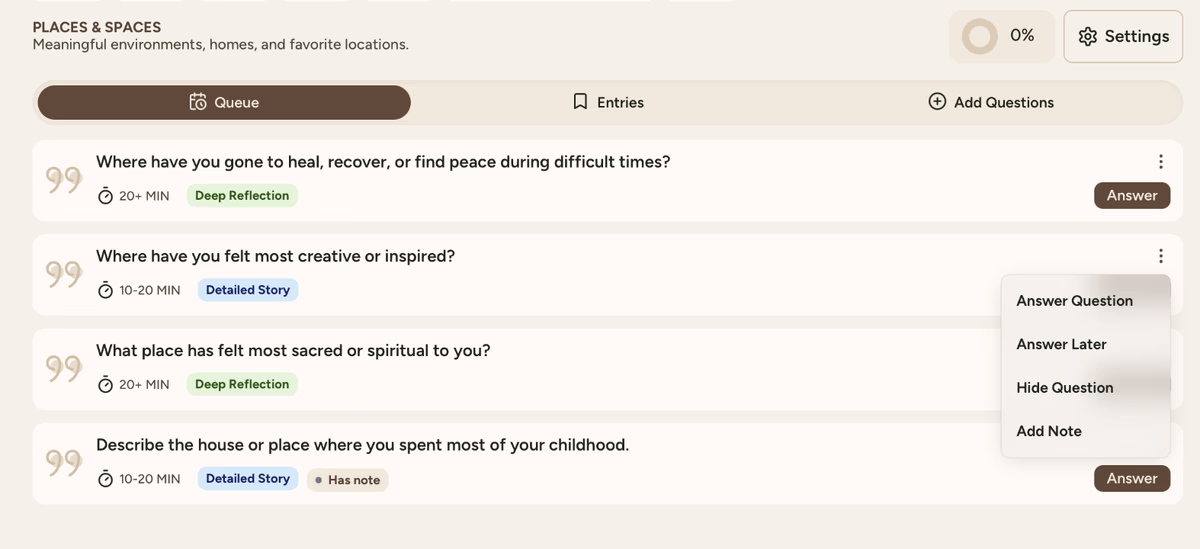Open three-dot menu for heal and recover question
Image resolution: width=1200 pixels, height=549 pixels.
point(1160,162)
